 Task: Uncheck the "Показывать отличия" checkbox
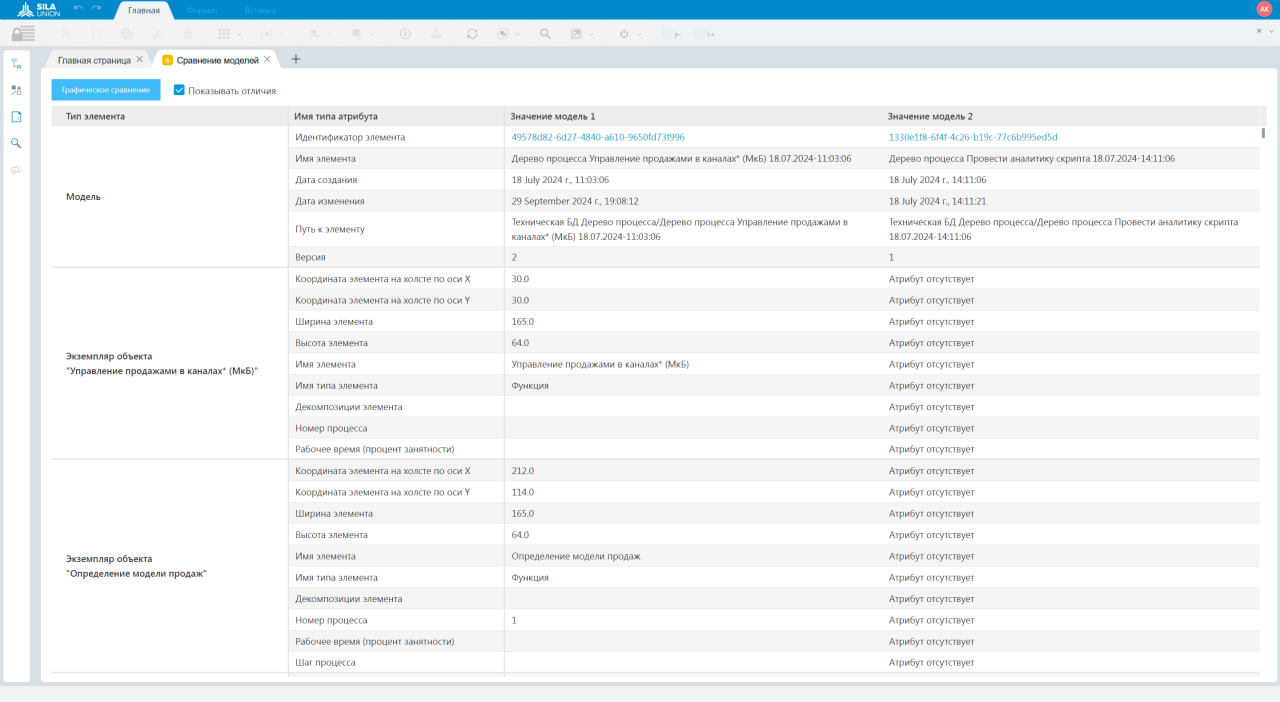click(179, 90)
